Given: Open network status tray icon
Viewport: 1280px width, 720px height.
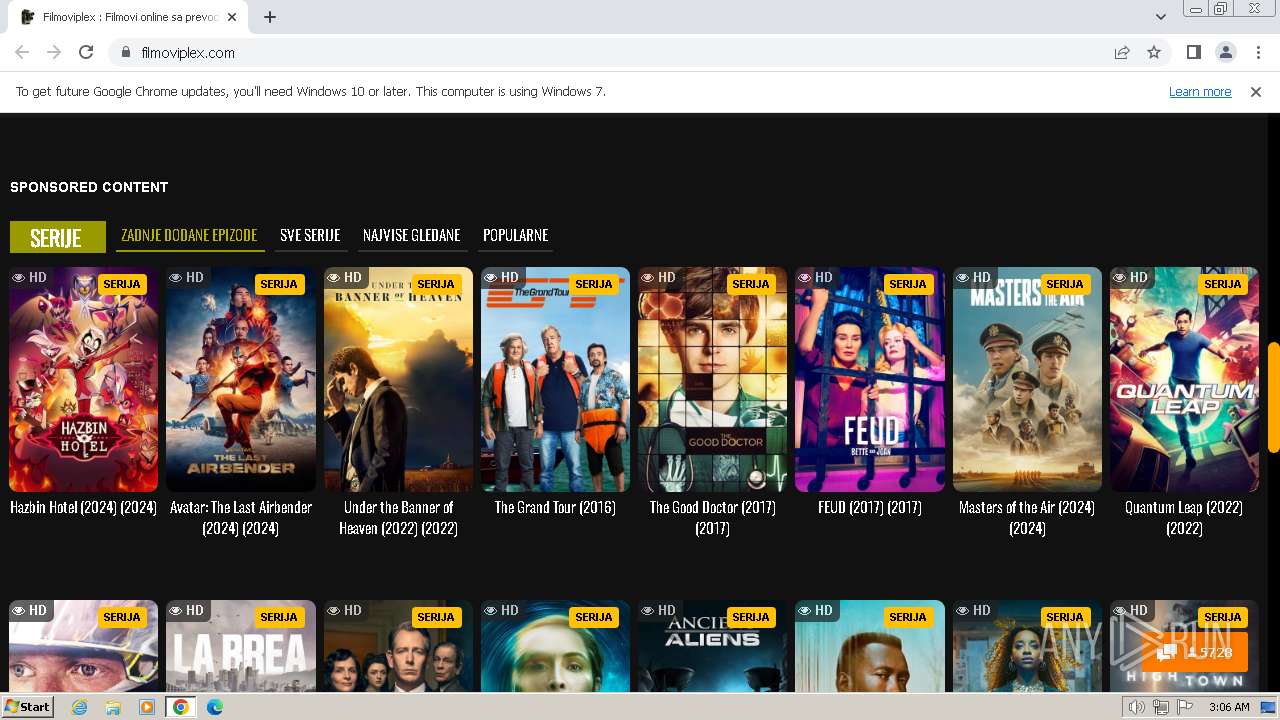Looking at the screenshot, I should point(1161,707).
